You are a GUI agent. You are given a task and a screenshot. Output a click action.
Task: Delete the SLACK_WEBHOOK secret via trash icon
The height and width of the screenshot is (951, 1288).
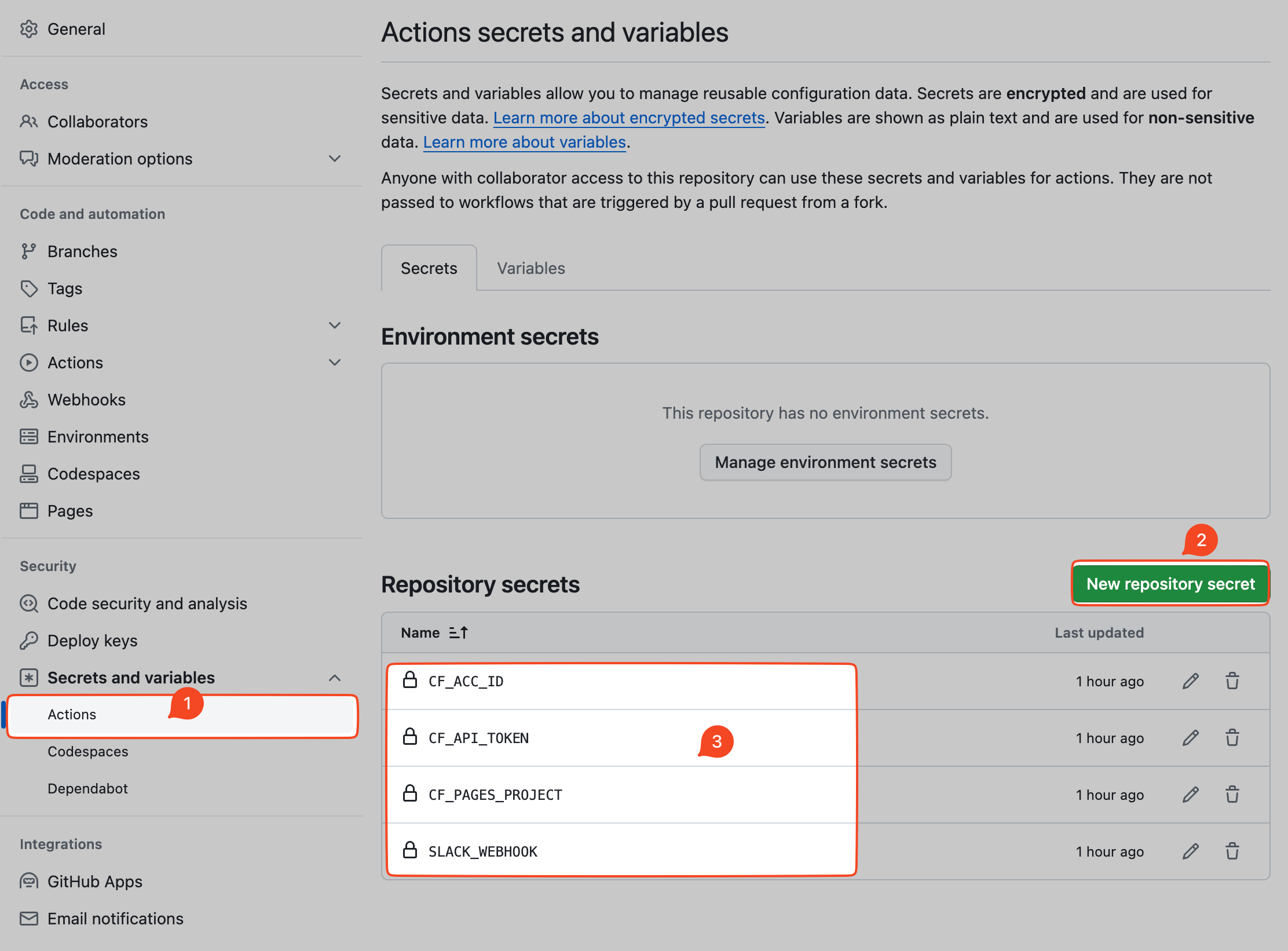click(x=1232, y=851)
